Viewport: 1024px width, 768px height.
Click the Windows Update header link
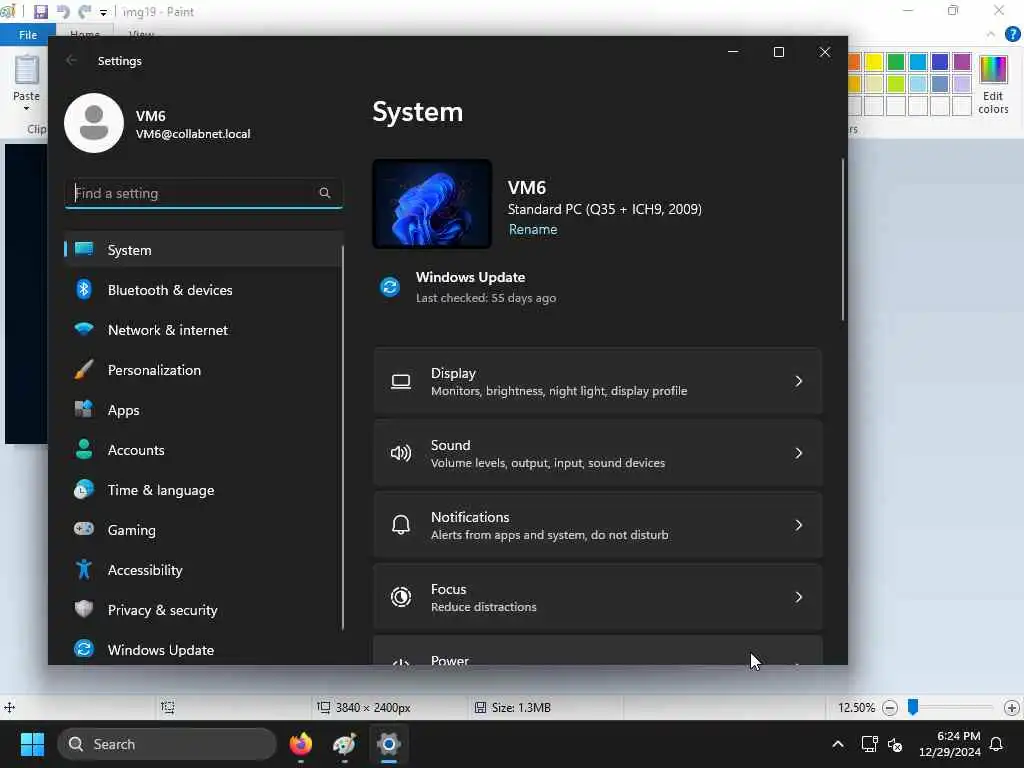470,277
